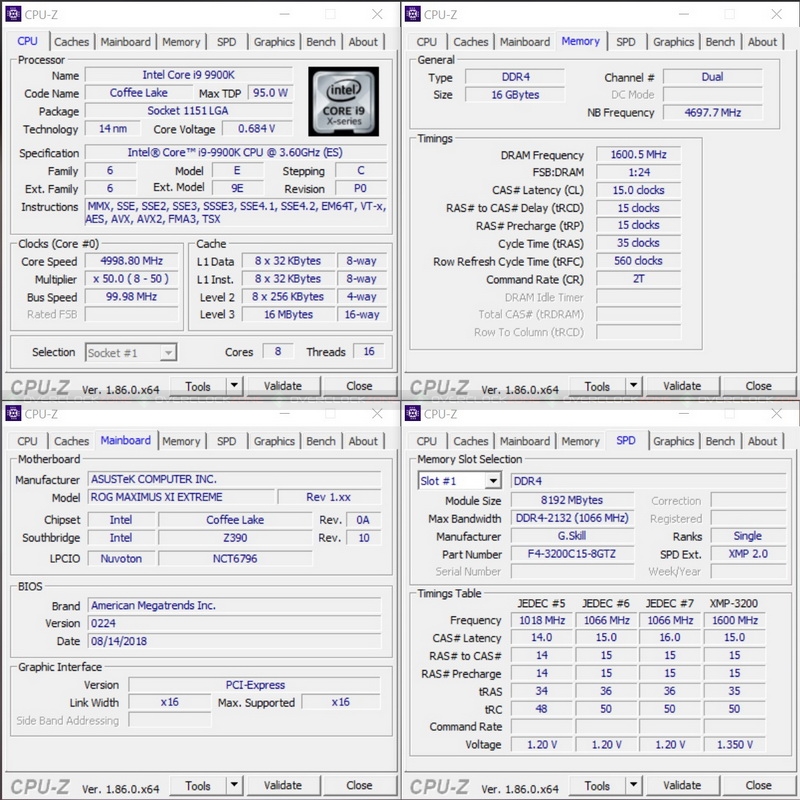This screenshot has height=800, width=800.
Task: Click Validate button in CPU window
Action: click(283, 386)
